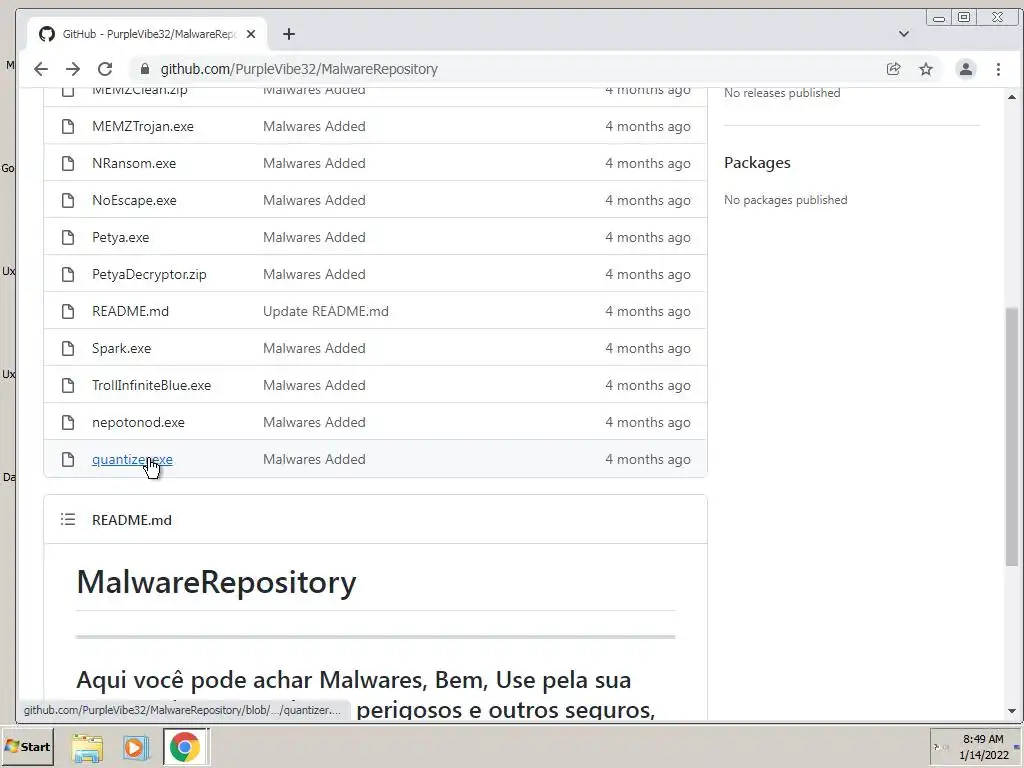The image size is (1024, 768).
Task: Bookmark this page with the star icon
Action: (x=926, y=69)
